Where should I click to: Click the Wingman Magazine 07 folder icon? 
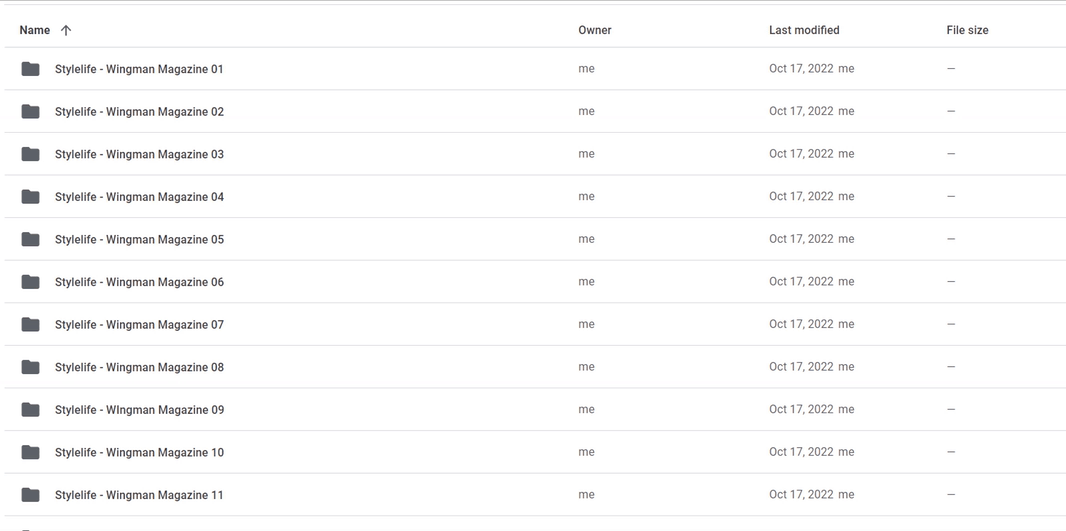tap(31, 324)
